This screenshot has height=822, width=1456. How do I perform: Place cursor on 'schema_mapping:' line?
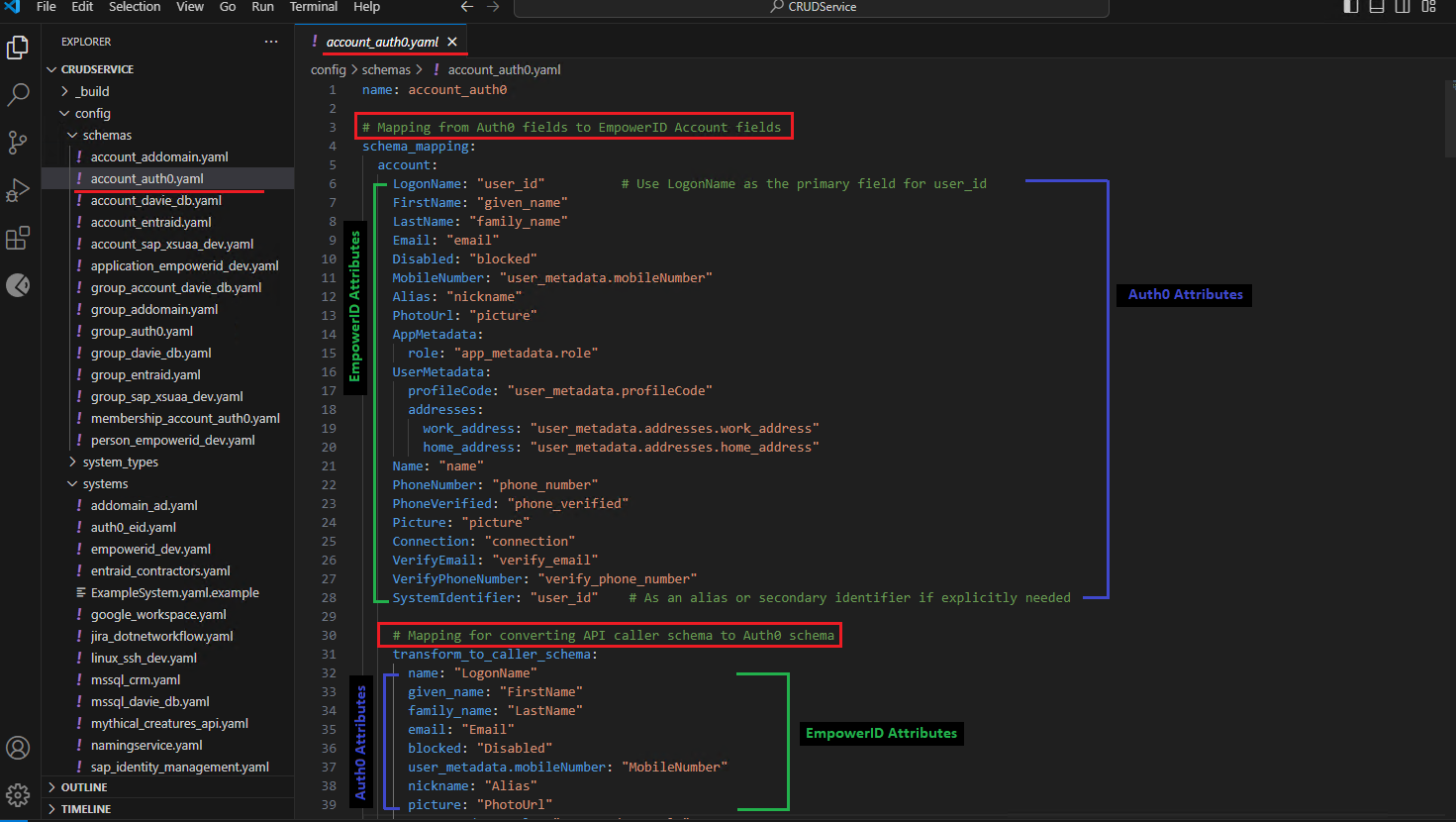(419, 146)
